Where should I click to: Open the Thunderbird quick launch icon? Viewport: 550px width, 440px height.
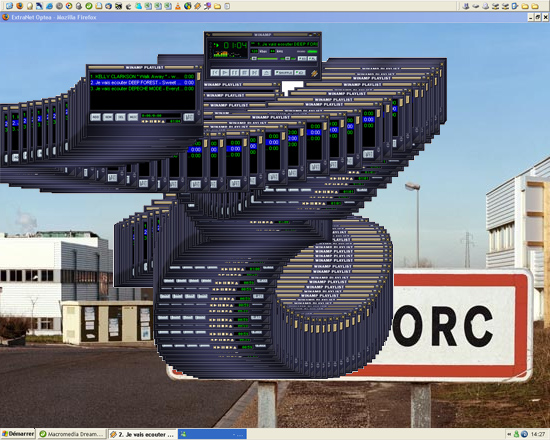pyautogui.click(x=109, y=6)
